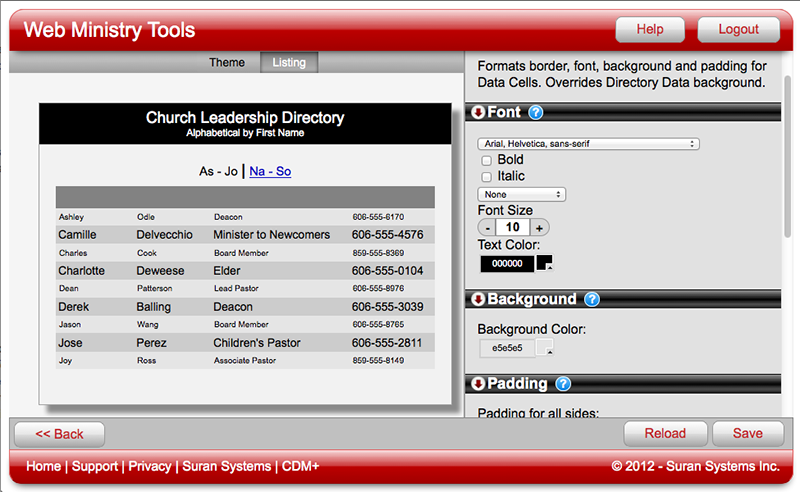Screen dimensions: 800x492
Task: Click the help icon next to Font
Action: click(x=536, y=113)
